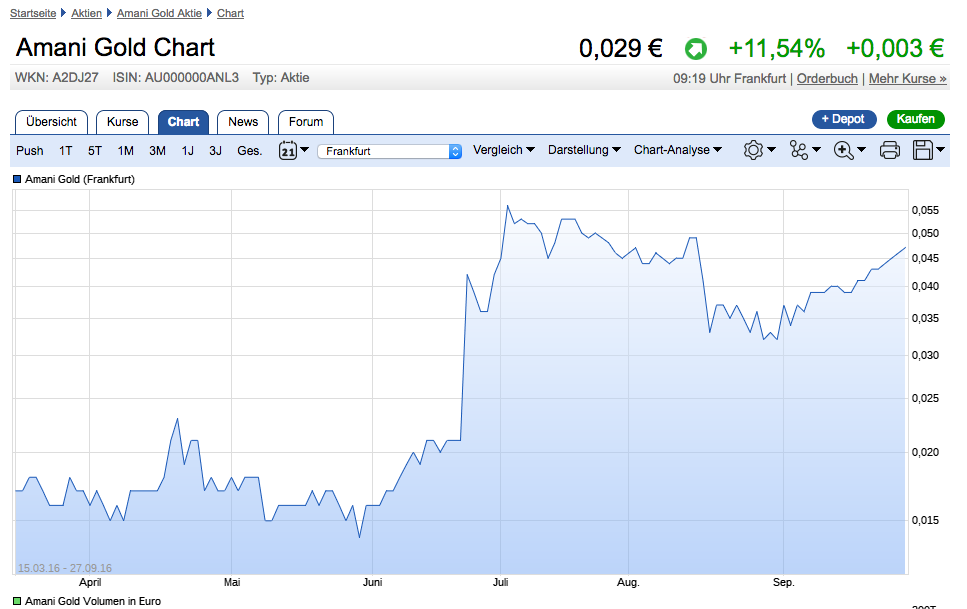The image size is (967, 609).
Task: Click the Amani Gold (Frankfurt) legend label
Action: 80,180
